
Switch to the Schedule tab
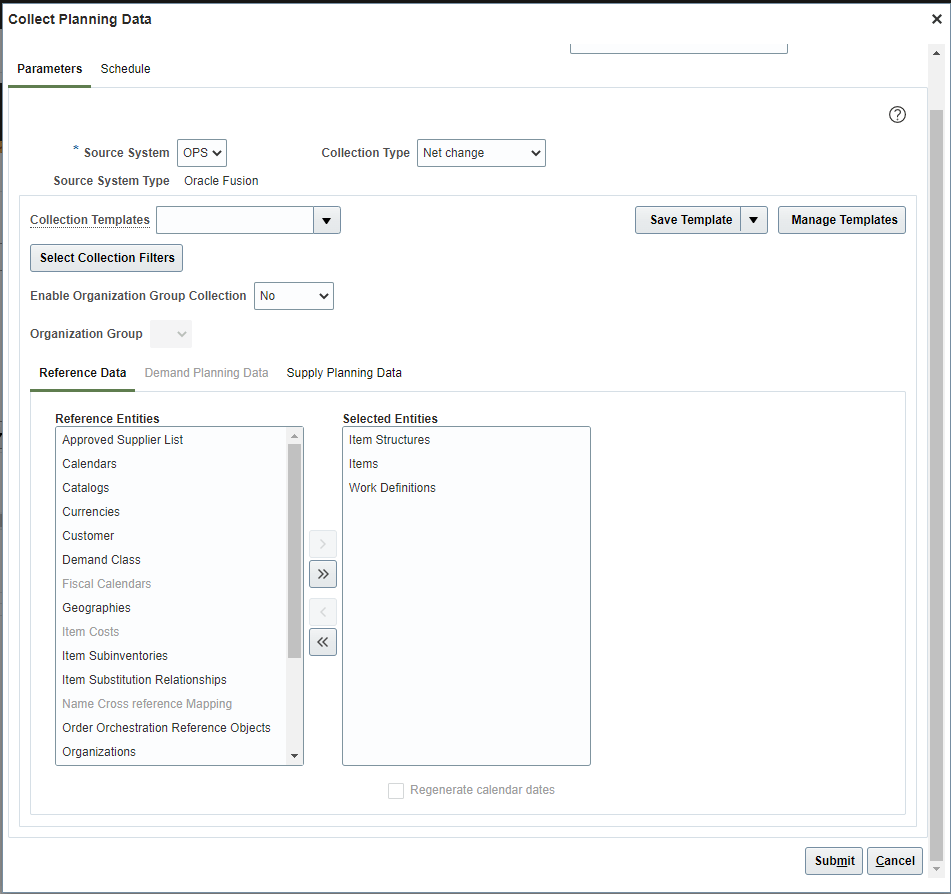(125, 69)
